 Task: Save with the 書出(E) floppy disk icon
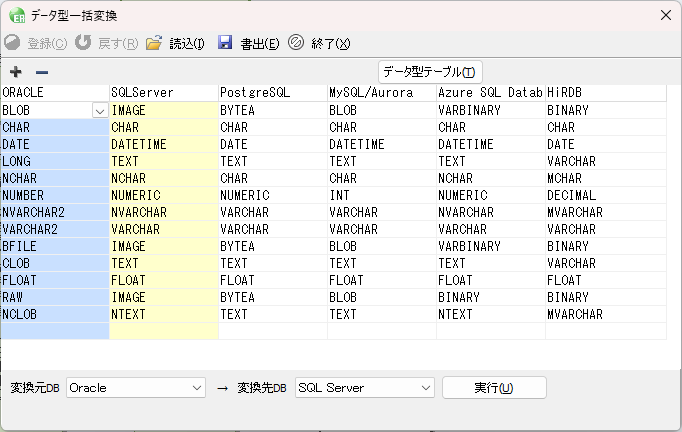coord(225,43)
